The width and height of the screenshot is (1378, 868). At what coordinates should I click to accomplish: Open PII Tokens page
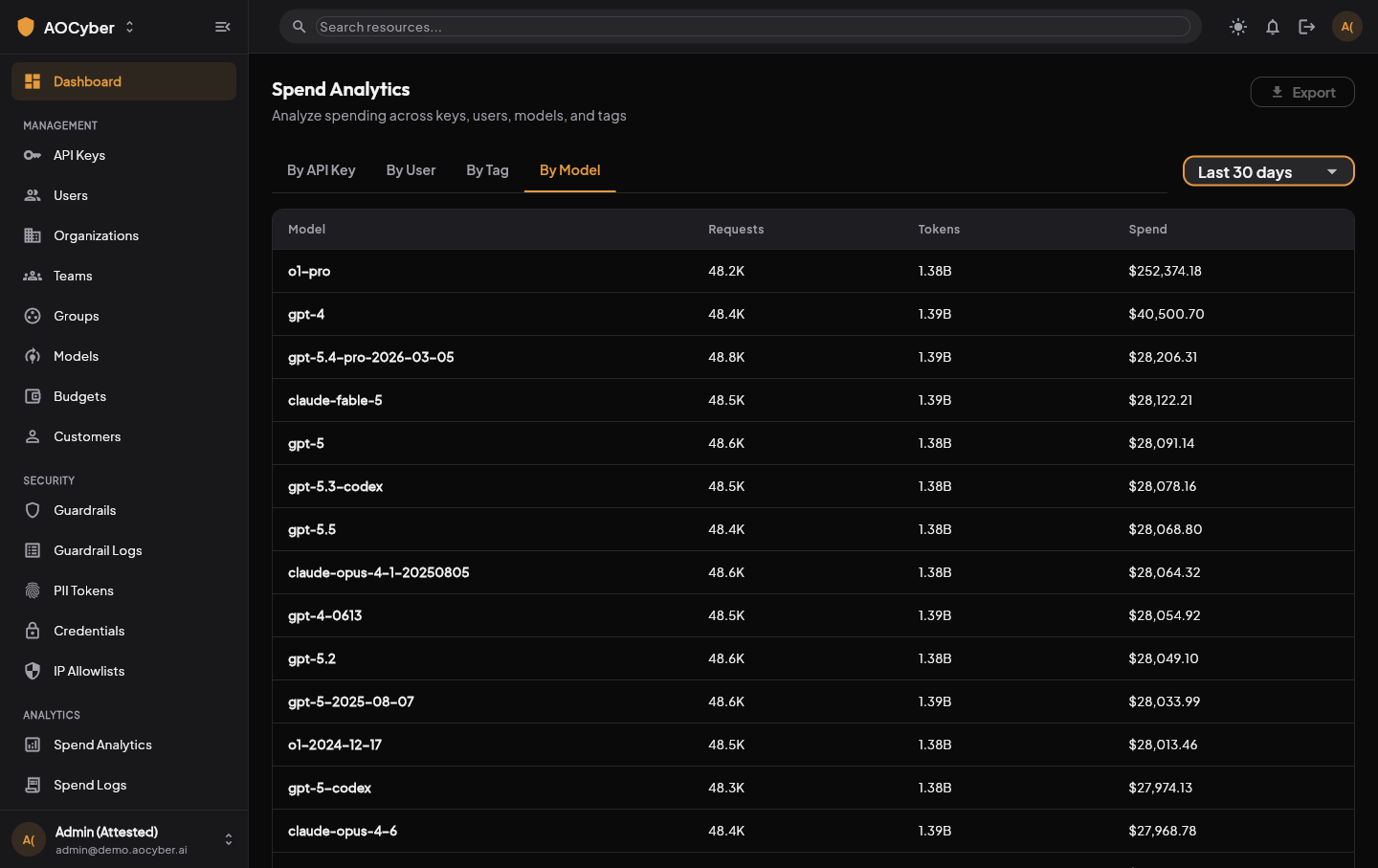coord(124,590)
